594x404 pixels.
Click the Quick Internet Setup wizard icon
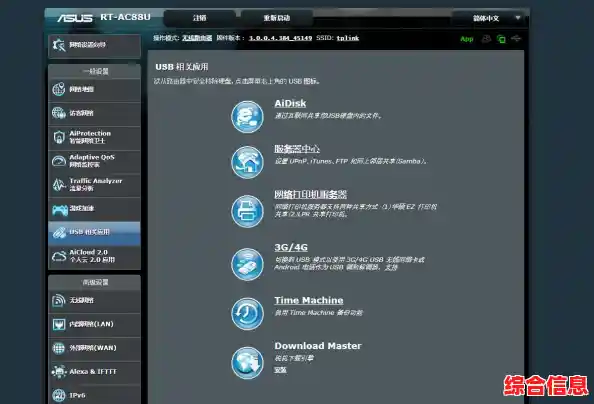click(x=59, y=45)
